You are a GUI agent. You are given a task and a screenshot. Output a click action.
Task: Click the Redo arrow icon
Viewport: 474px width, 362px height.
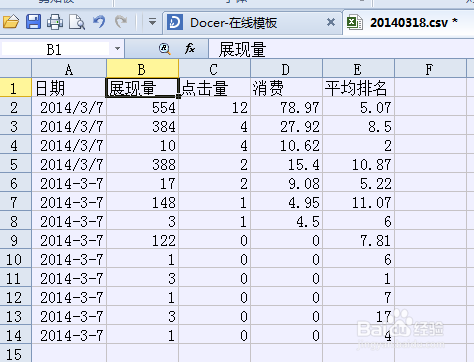point(121,22)
